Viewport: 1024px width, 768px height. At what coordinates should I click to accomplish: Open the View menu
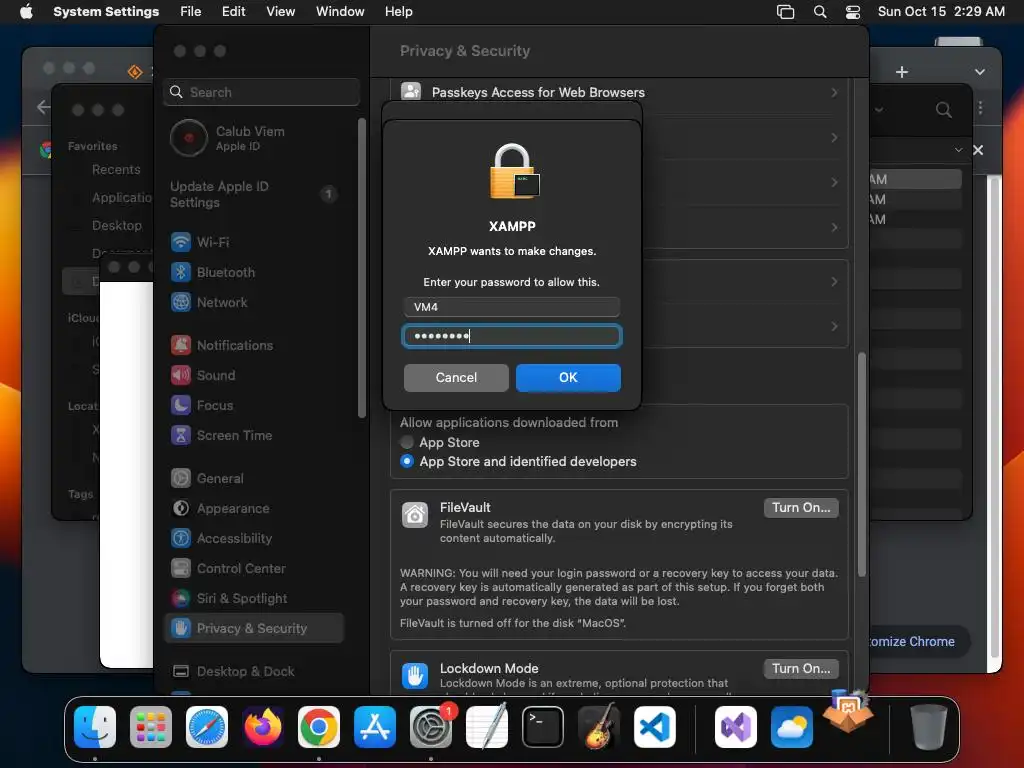(280, 11)
